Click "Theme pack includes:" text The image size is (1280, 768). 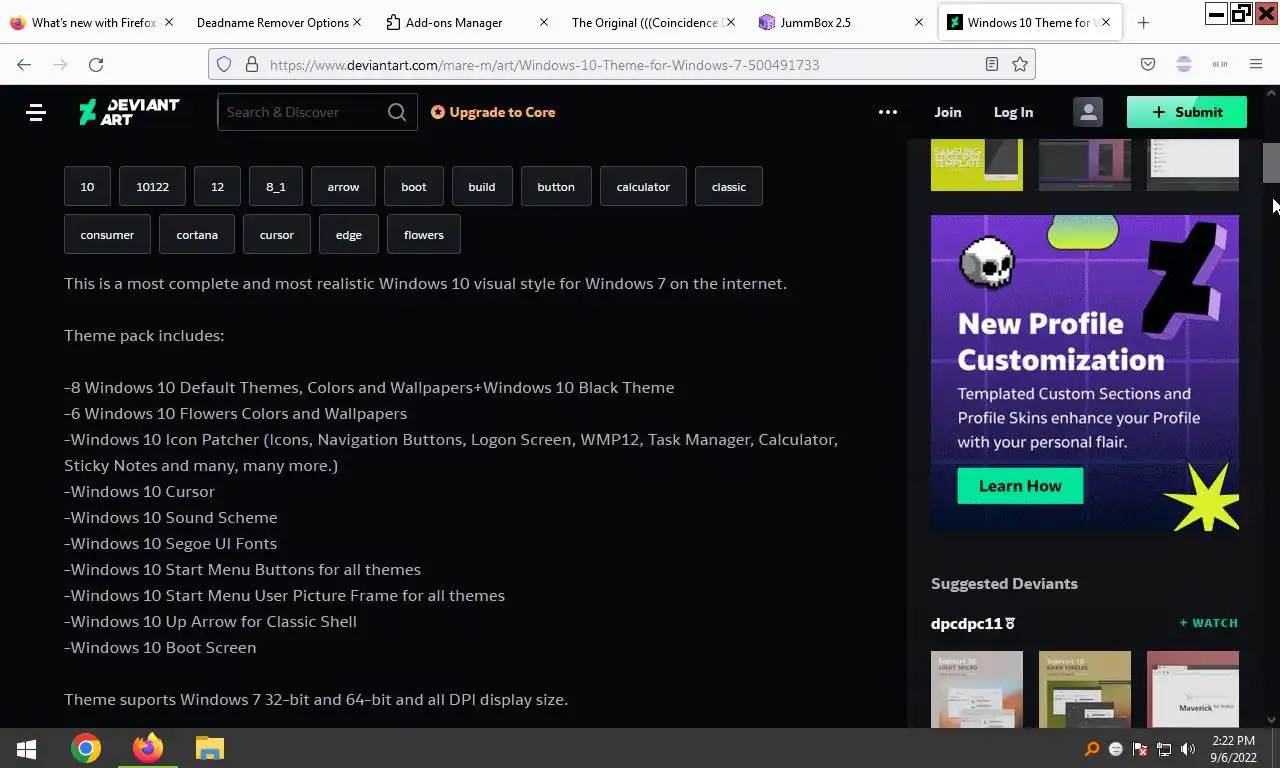tap(144, 335)
